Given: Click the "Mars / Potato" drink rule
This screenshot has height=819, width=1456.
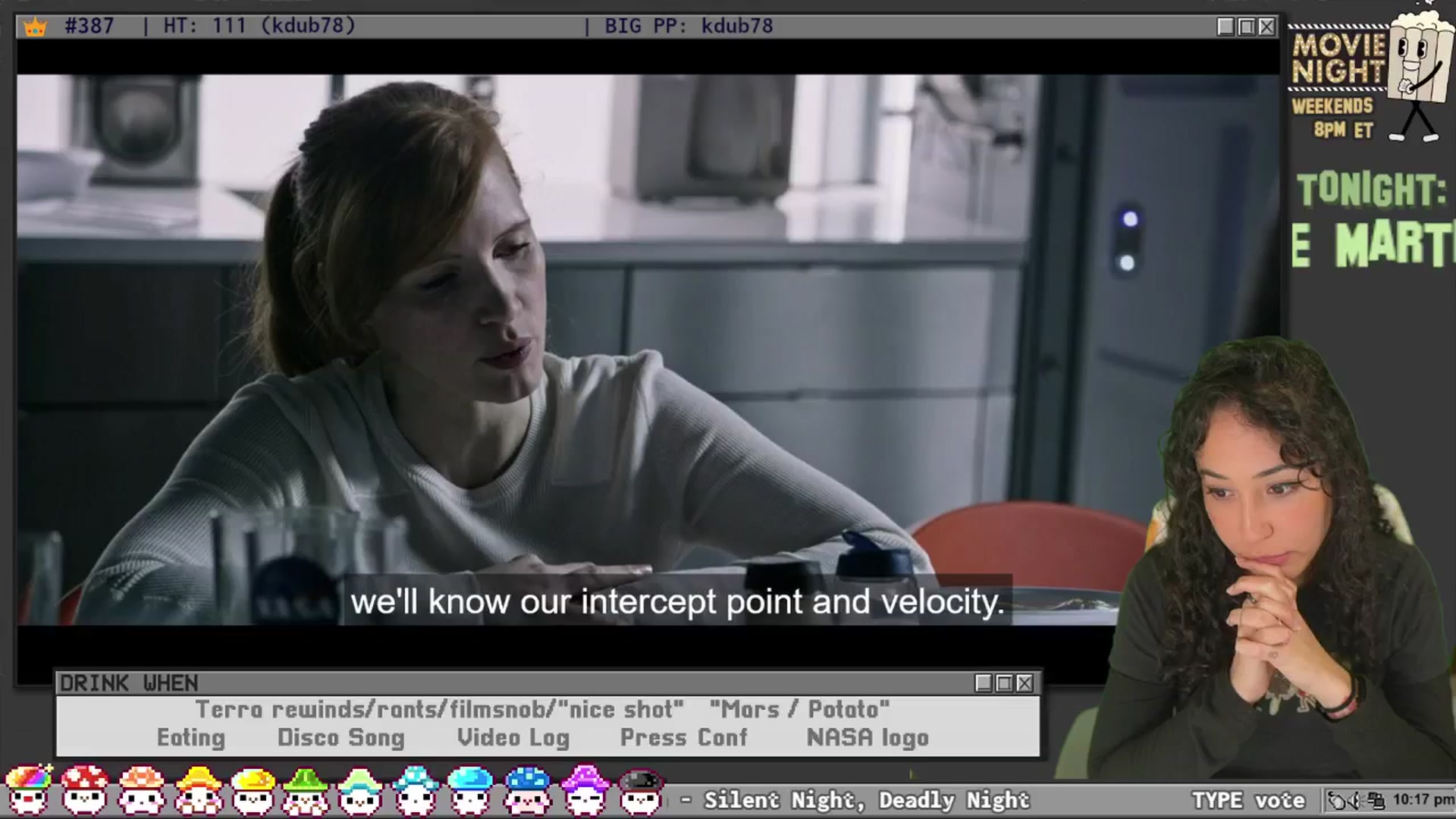Looking at the screenshot, I should [799, 710].
